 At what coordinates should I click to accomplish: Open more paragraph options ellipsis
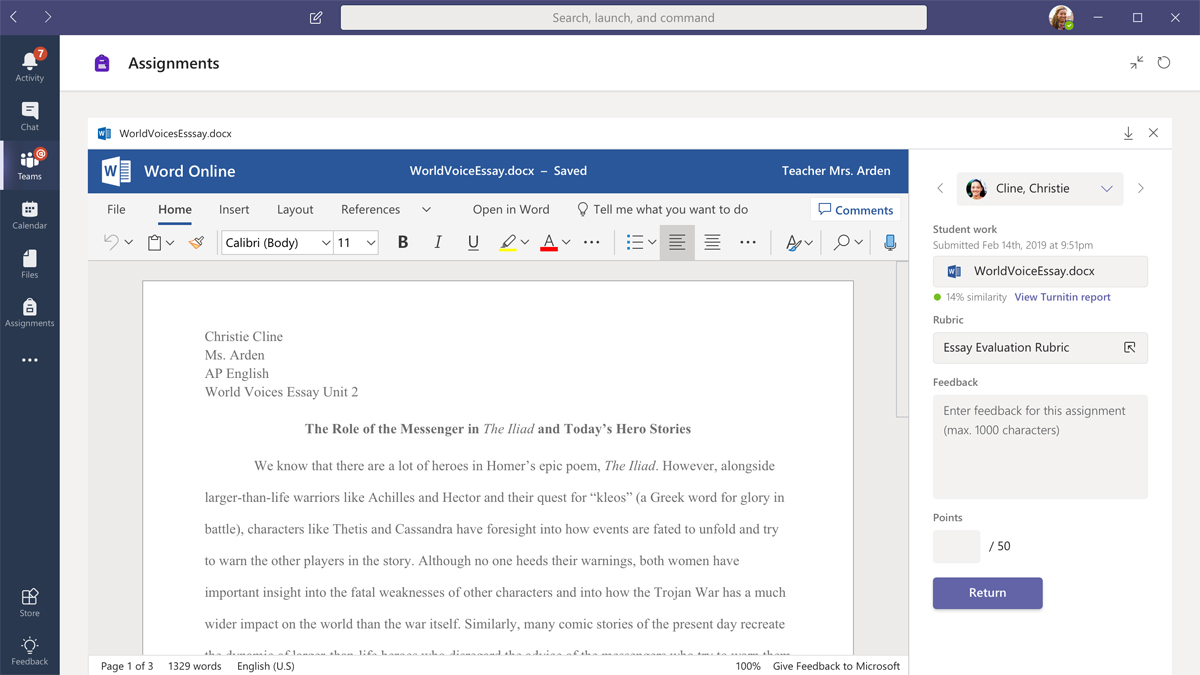748,242
